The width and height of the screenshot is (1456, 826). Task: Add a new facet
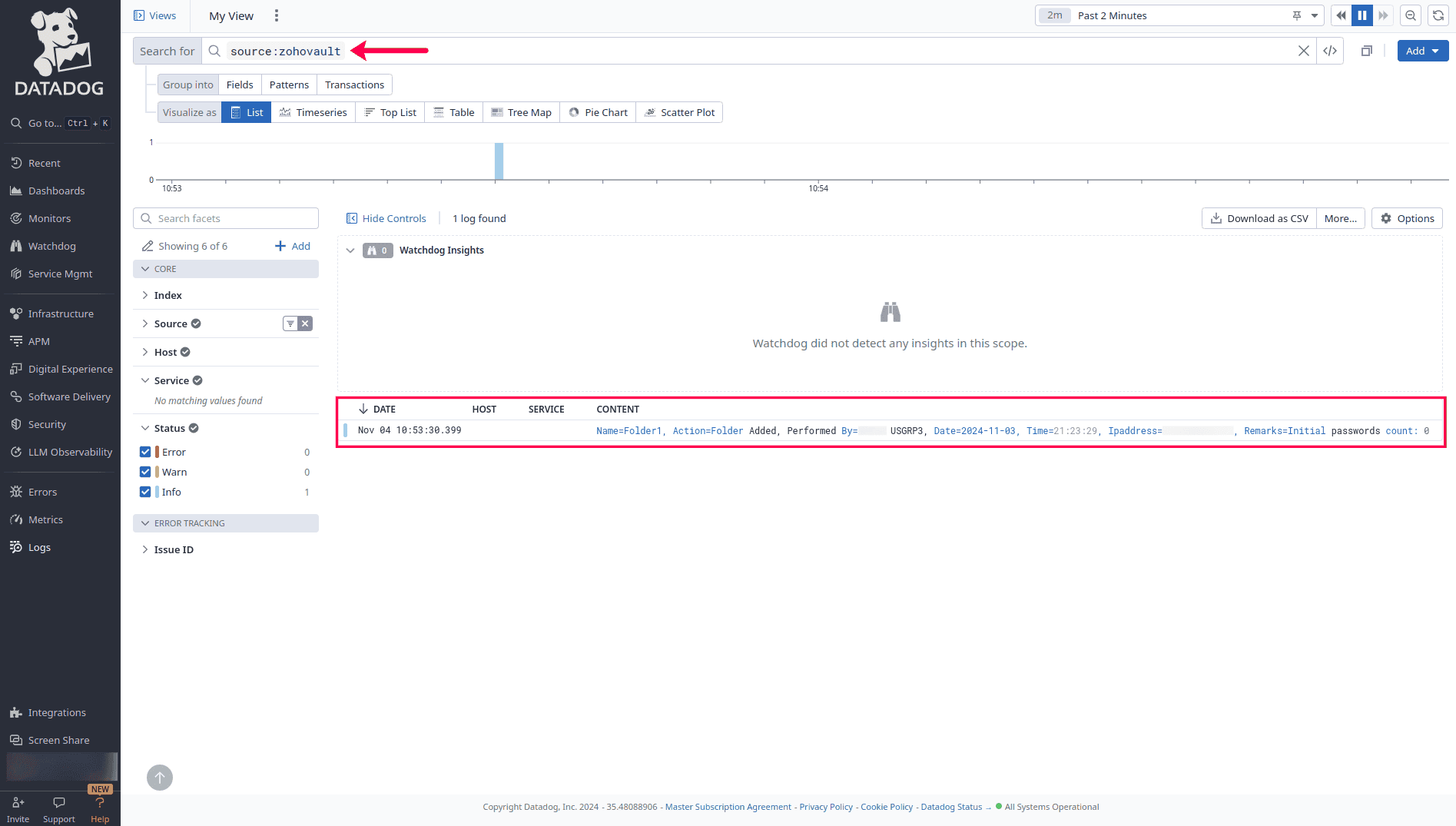[x=293, y=246]
